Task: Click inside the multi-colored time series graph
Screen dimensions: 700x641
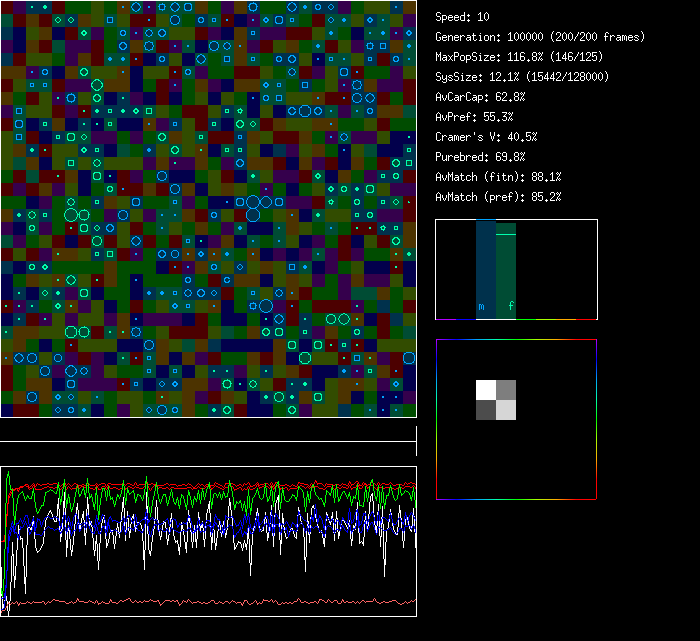Action: click(x=208, y=541)
